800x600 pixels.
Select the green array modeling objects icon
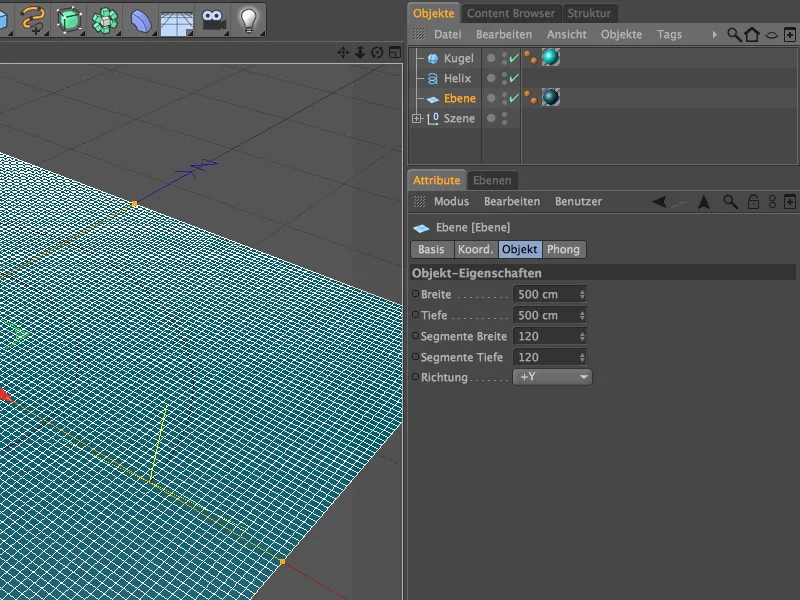point(105,20)
